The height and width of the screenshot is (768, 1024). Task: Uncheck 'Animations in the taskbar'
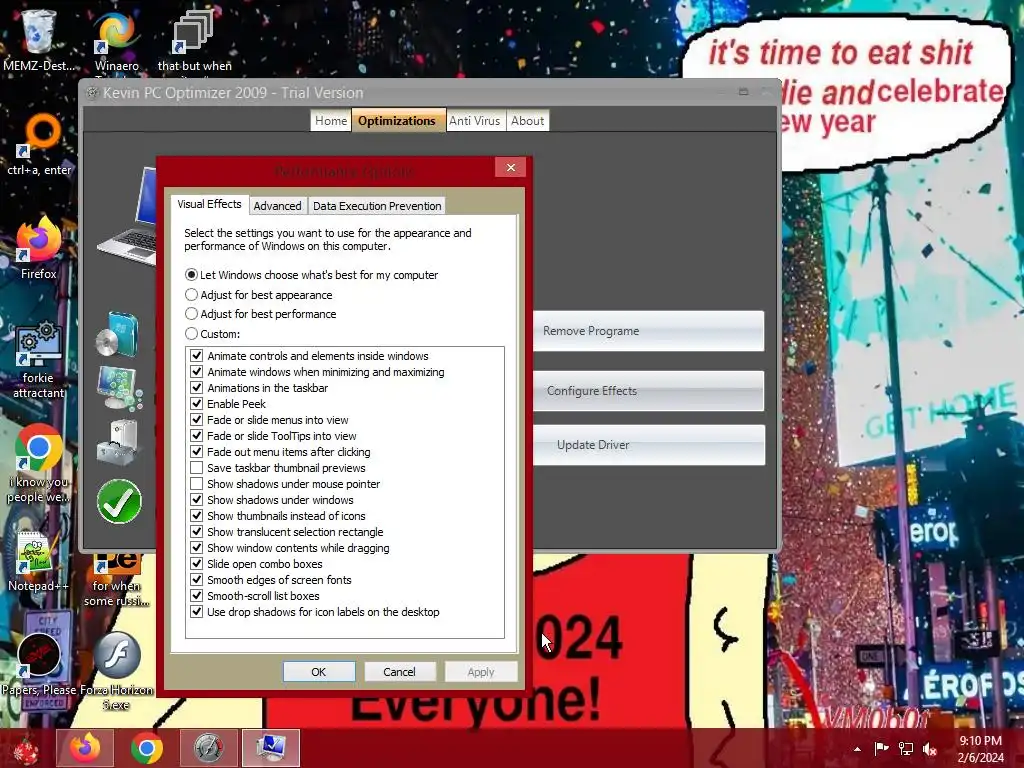197,388
